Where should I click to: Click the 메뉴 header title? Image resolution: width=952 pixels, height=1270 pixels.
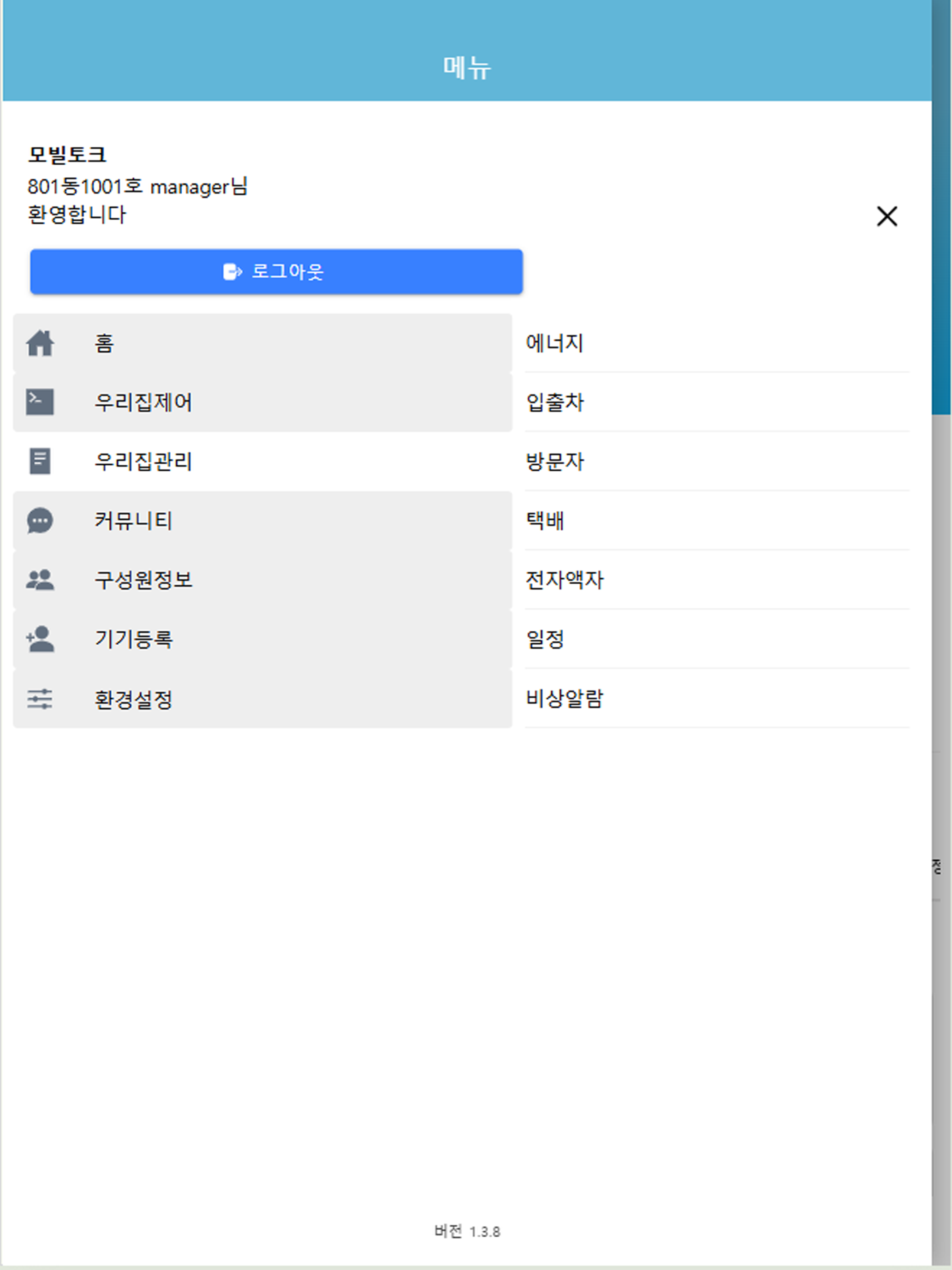point(467,68)
